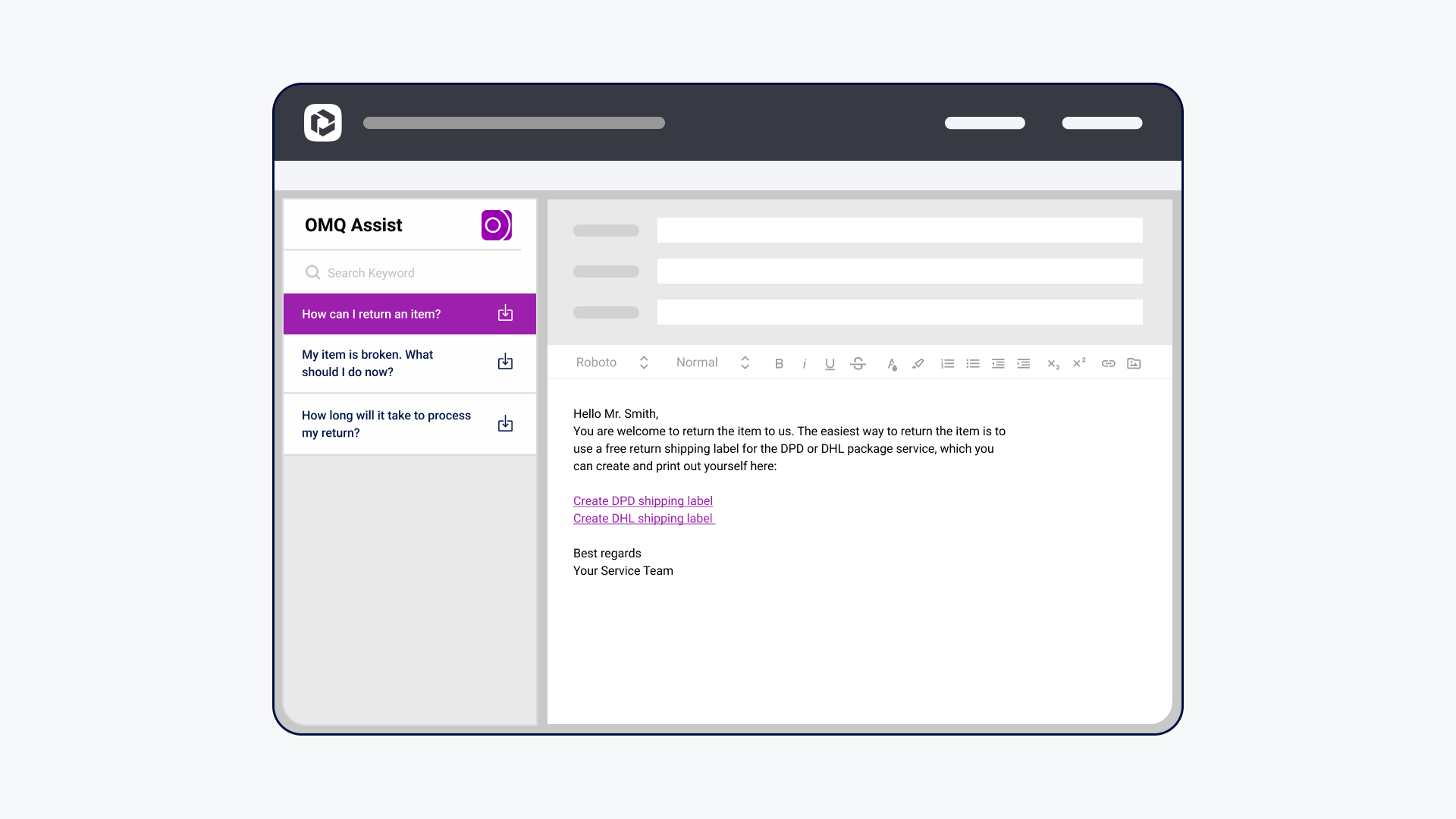1456x819 pixels.
Task: Toggle strikethrough formatting
Action: (858, 363)
